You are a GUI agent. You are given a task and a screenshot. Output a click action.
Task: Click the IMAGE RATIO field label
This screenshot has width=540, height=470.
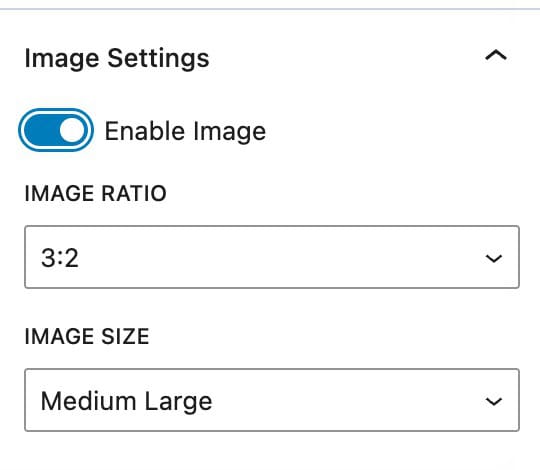pos(95,194)
